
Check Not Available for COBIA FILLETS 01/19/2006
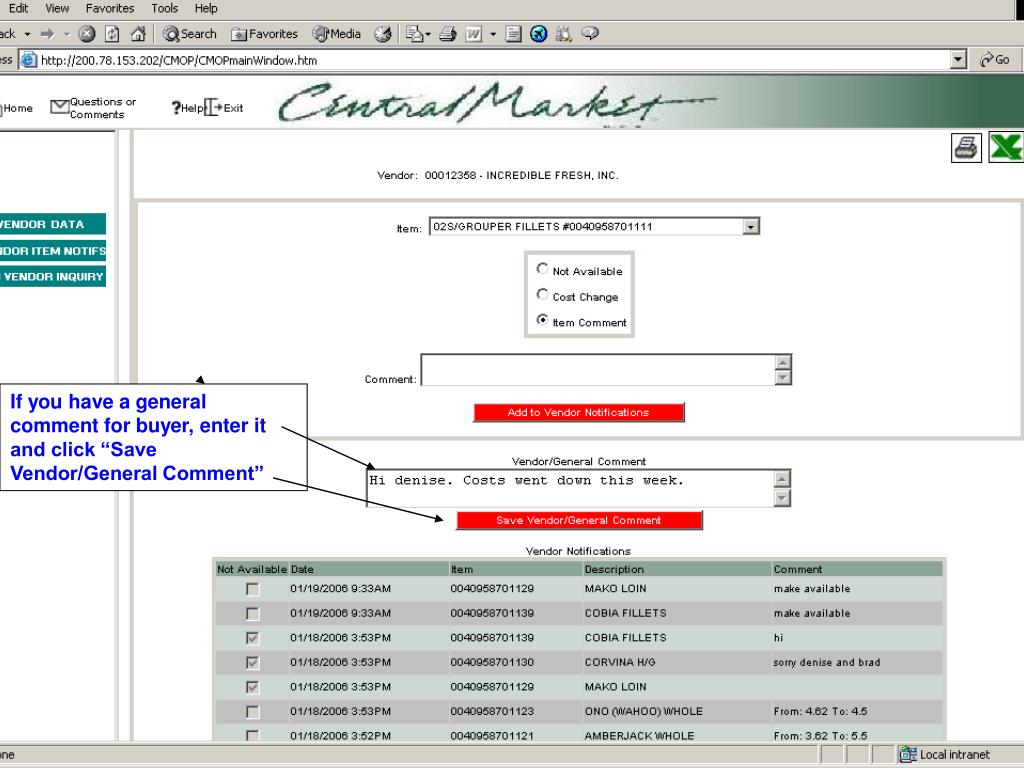(x=252, y=614)
